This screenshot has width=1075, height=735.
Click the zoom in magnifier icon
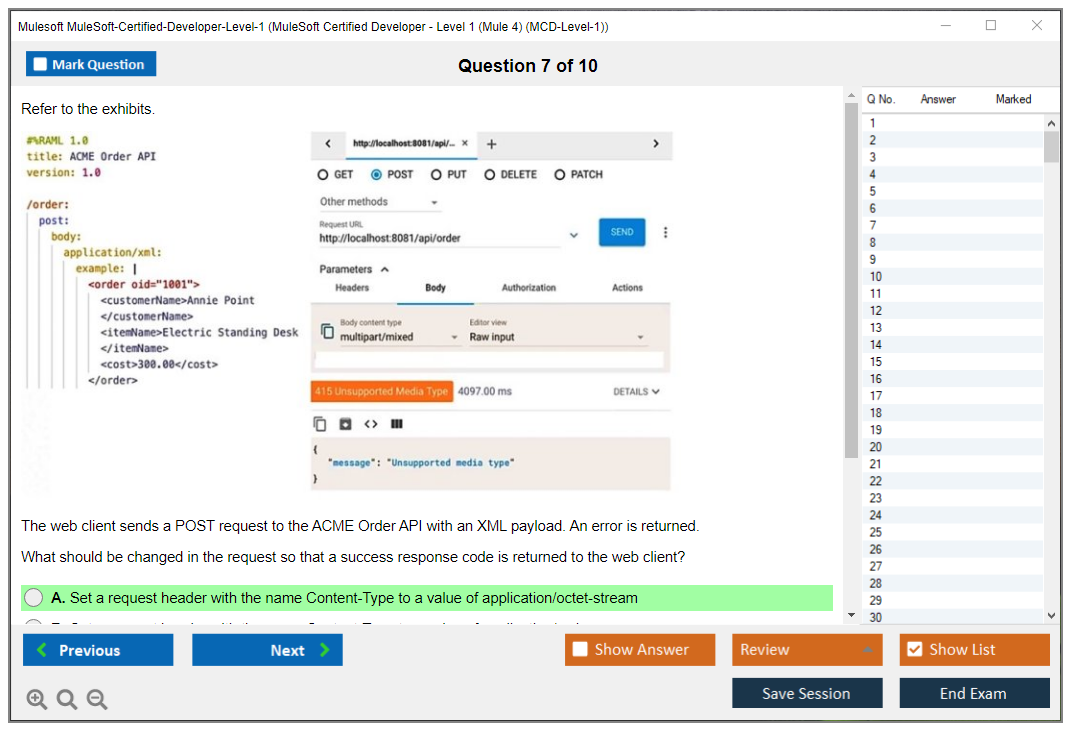pos(37,700)
